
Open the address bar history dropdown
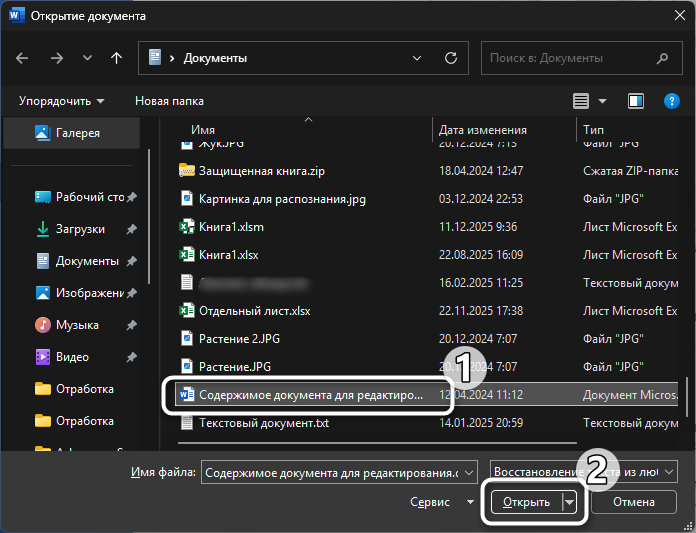pos(418,58)
